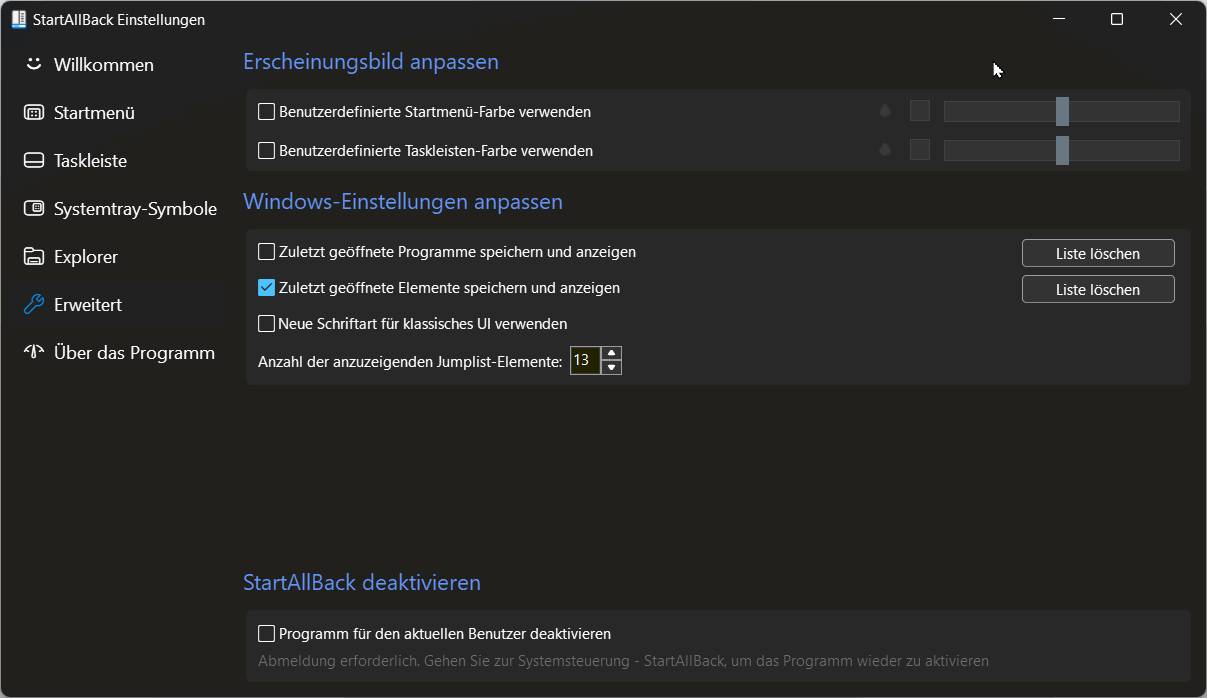Click Liste löschen for recent items
This screenshot has width=1207, height=698.
point(1098,290)
